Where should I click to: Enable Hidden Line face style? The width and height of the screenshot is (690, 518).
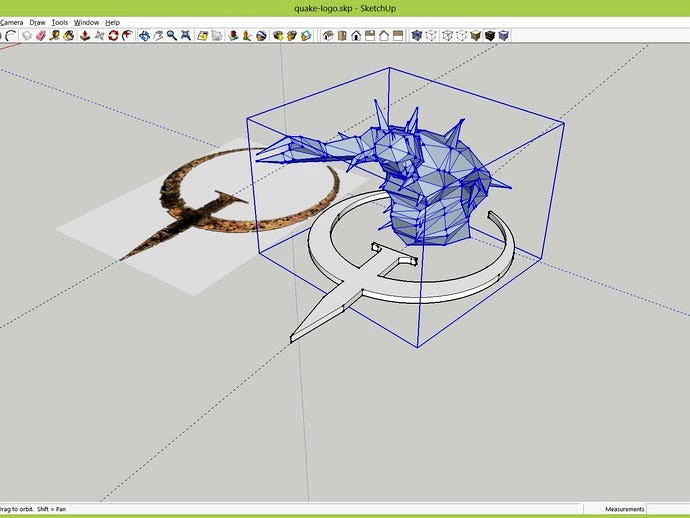461,36
